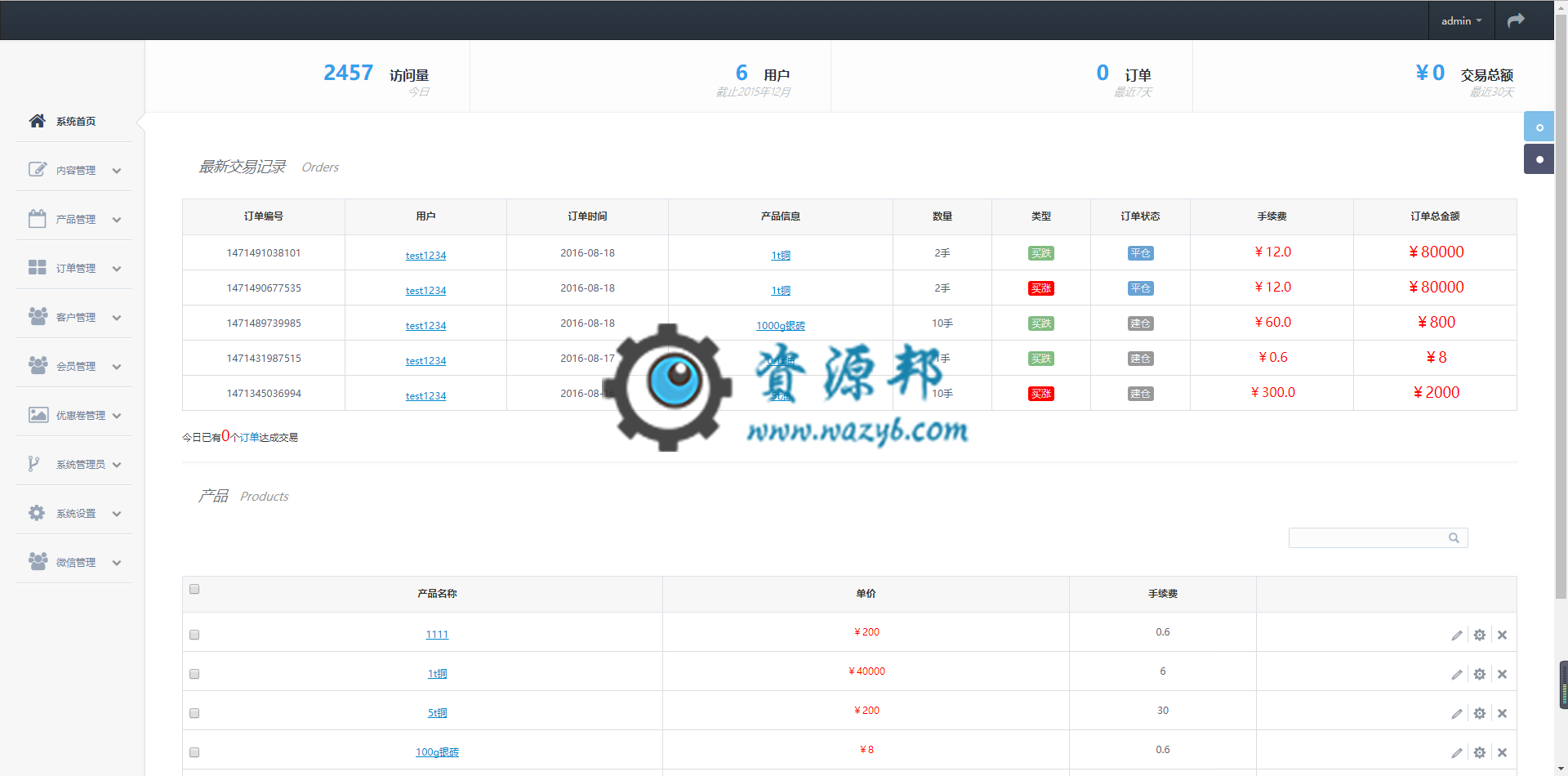
Task: Select 内容管理 menu item
Action: 76,170
